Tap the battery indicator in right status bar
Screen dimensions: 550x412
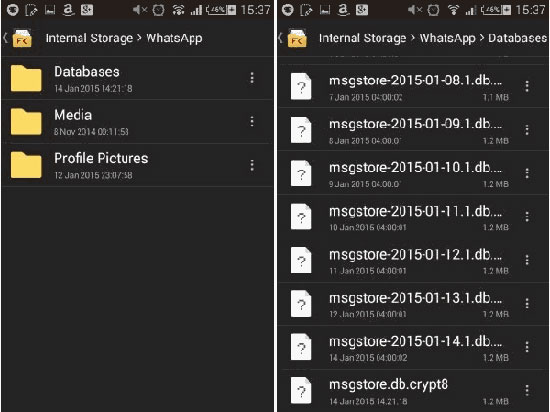(496, 10)
